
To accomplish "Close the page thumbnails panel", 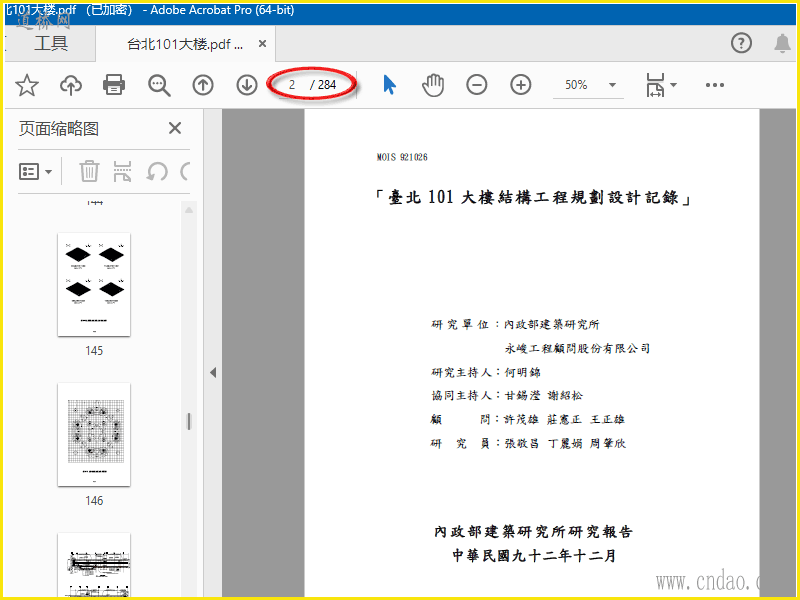I will click(175, 128).
